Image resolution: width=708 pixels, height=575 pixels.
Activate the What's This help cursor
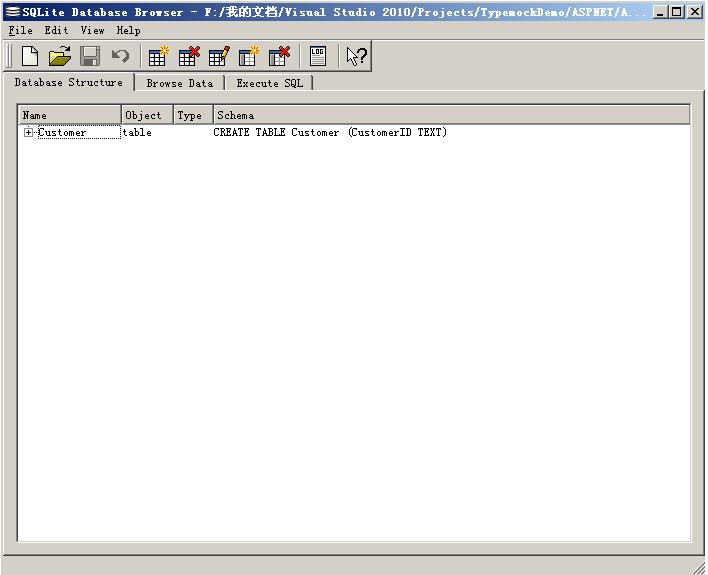pos(356,56)
